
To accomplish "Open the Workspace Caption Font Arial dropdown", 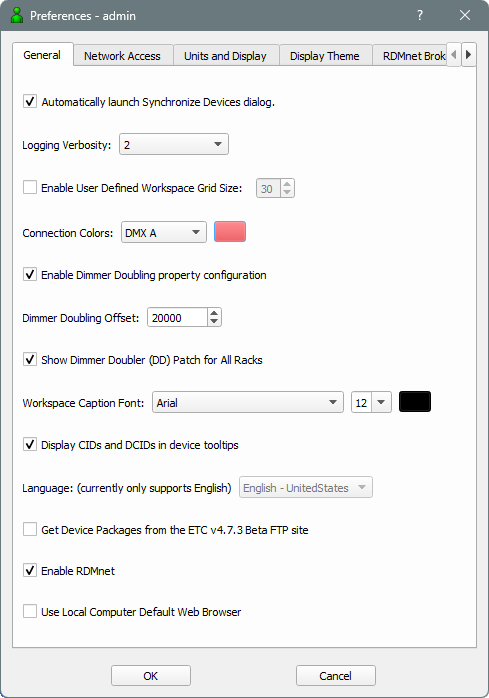I will pos(248,402).
